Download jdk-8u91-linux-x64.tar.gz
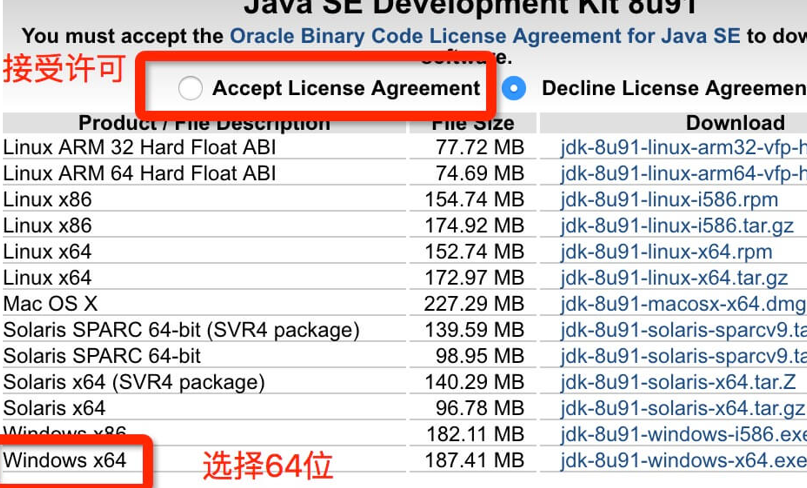This screenshot has width=807, height=488. 674,278
